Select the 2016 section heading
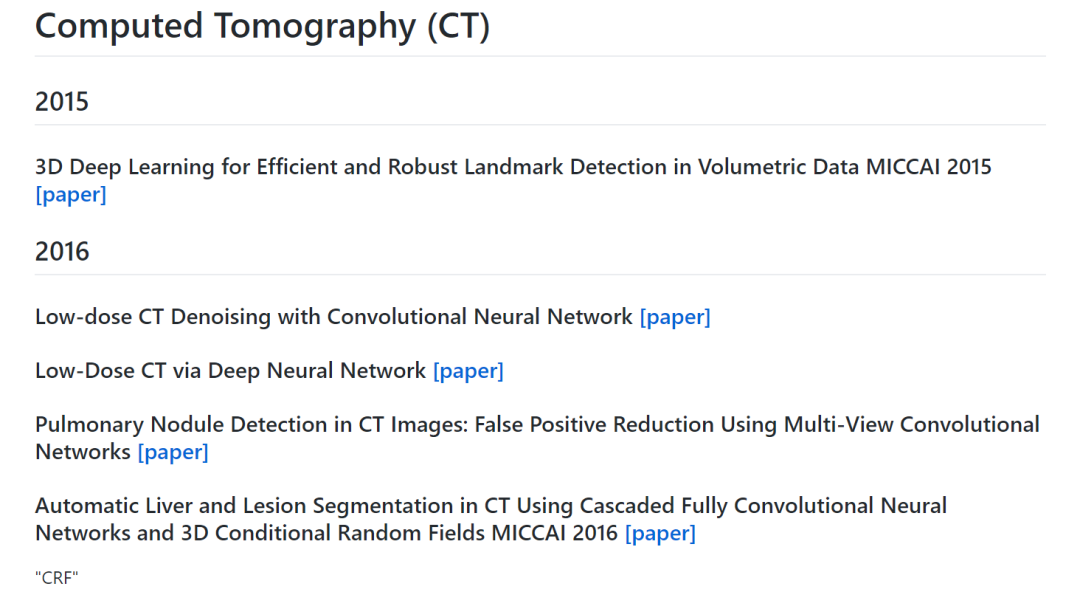 pos(62,252)
